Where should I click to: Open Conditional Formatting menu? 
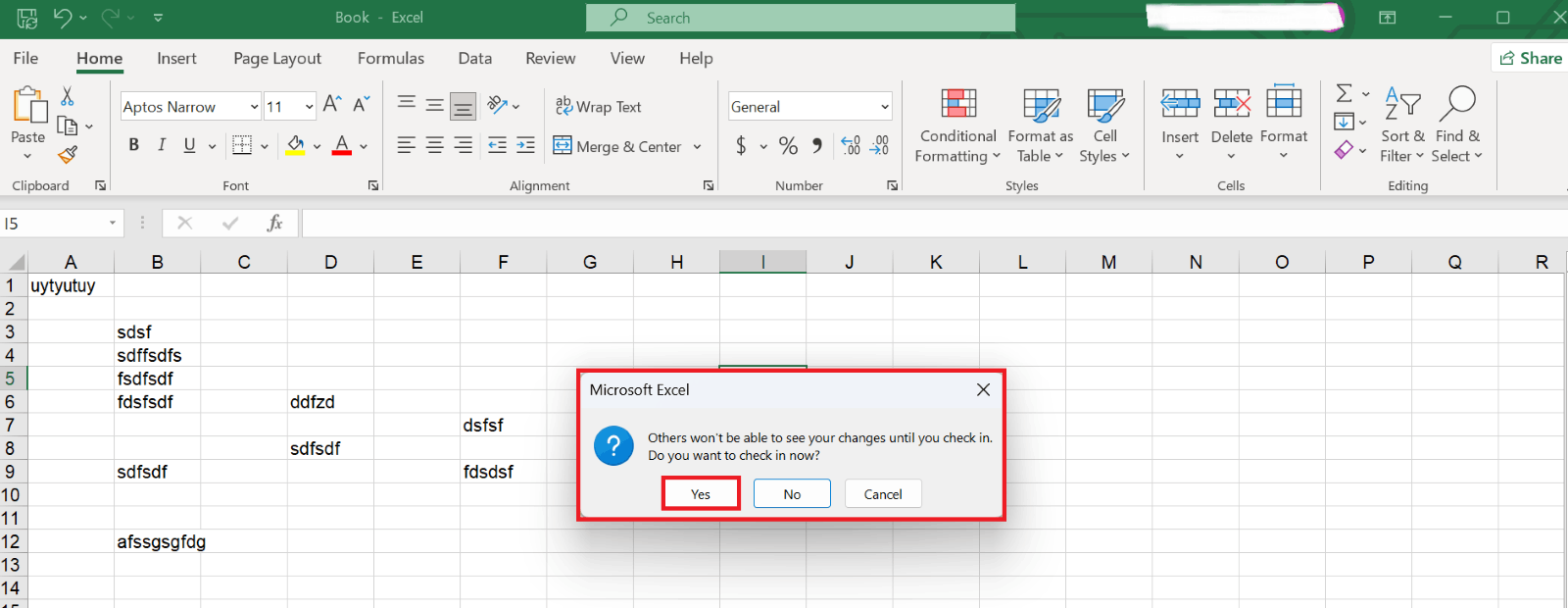pyautogui.click(x=957, y=126)
